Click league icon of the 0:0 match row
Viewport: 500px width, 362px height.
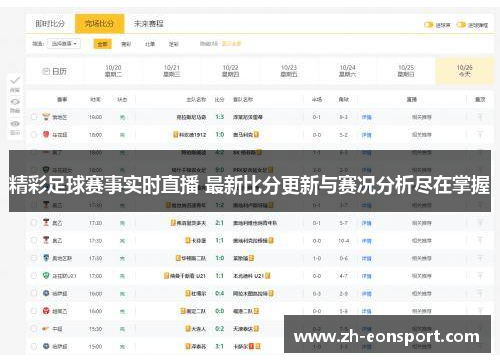tap(46, 311)
